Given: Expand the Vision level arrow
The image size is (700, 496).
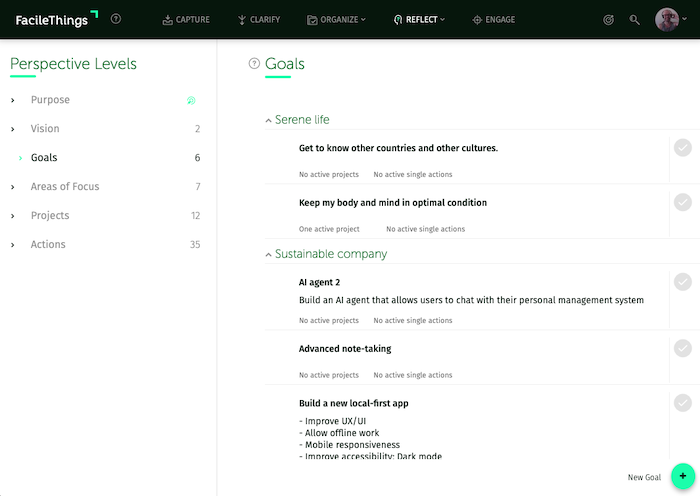Looking at the screenshot, I should coord(12,129).
